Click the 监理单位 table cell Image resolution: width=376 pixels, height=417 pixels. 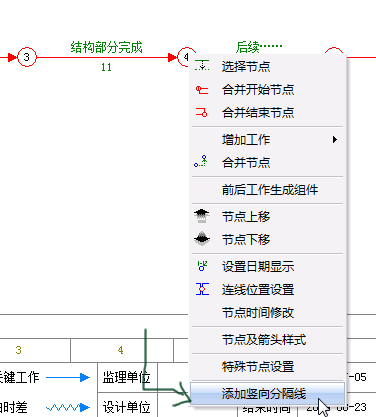[x=127, y=377]
